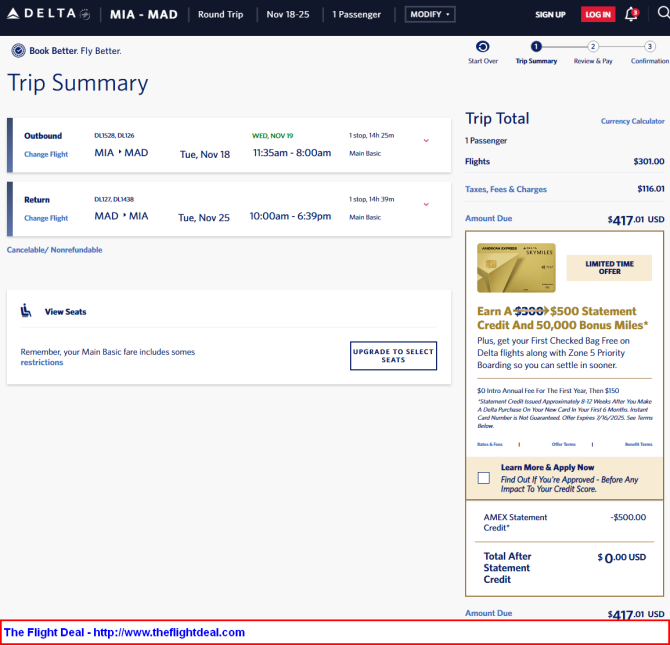Tick the Learn More & Apply Now checkbox
The width and height of the screenshot is (670, 645).
[x=484, y=478]
